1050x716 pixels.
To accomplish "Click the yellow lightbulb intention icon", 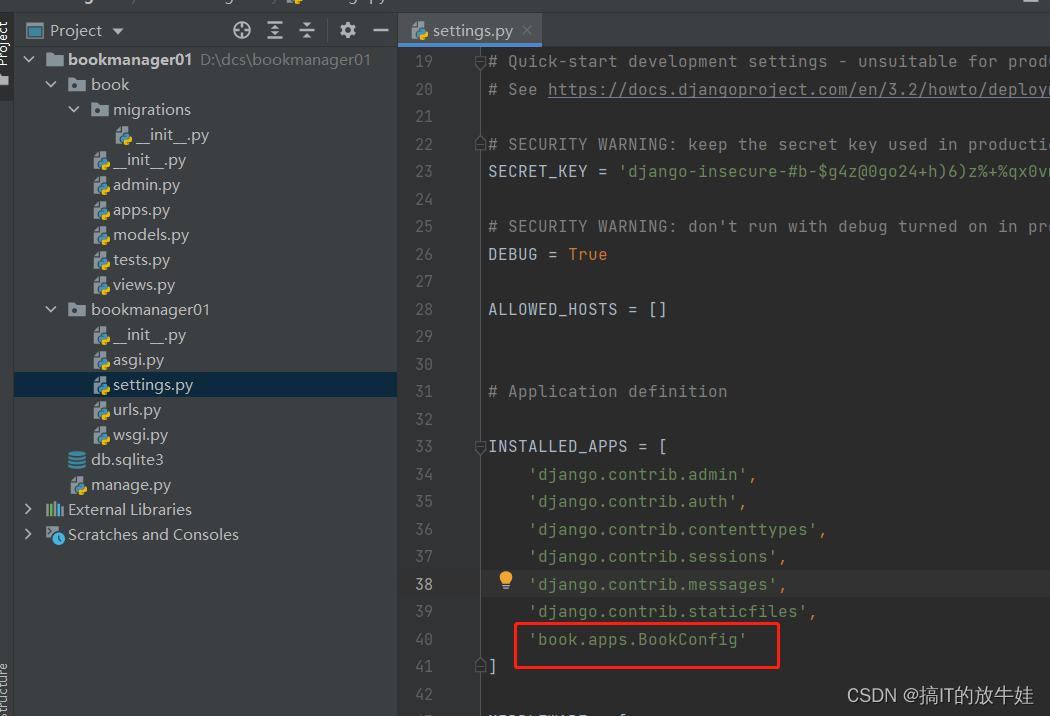I will pyautogui.click(x=506, y=580).
